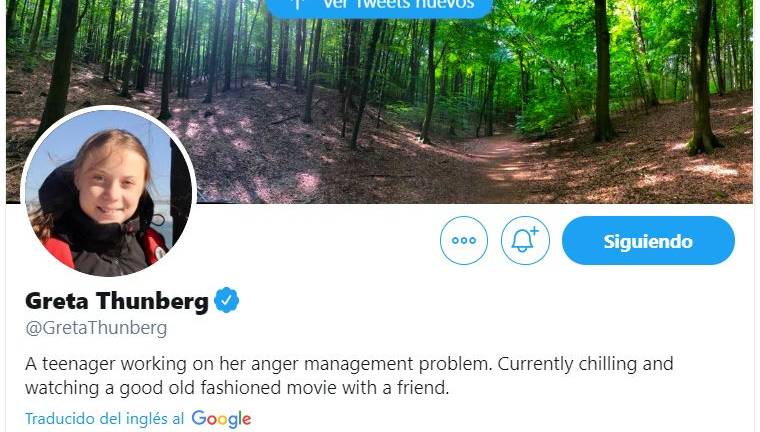Viewport: 760px width, 432px height.
Task: Open Greta Thunberg's profile picture
Action: point(108,192)
